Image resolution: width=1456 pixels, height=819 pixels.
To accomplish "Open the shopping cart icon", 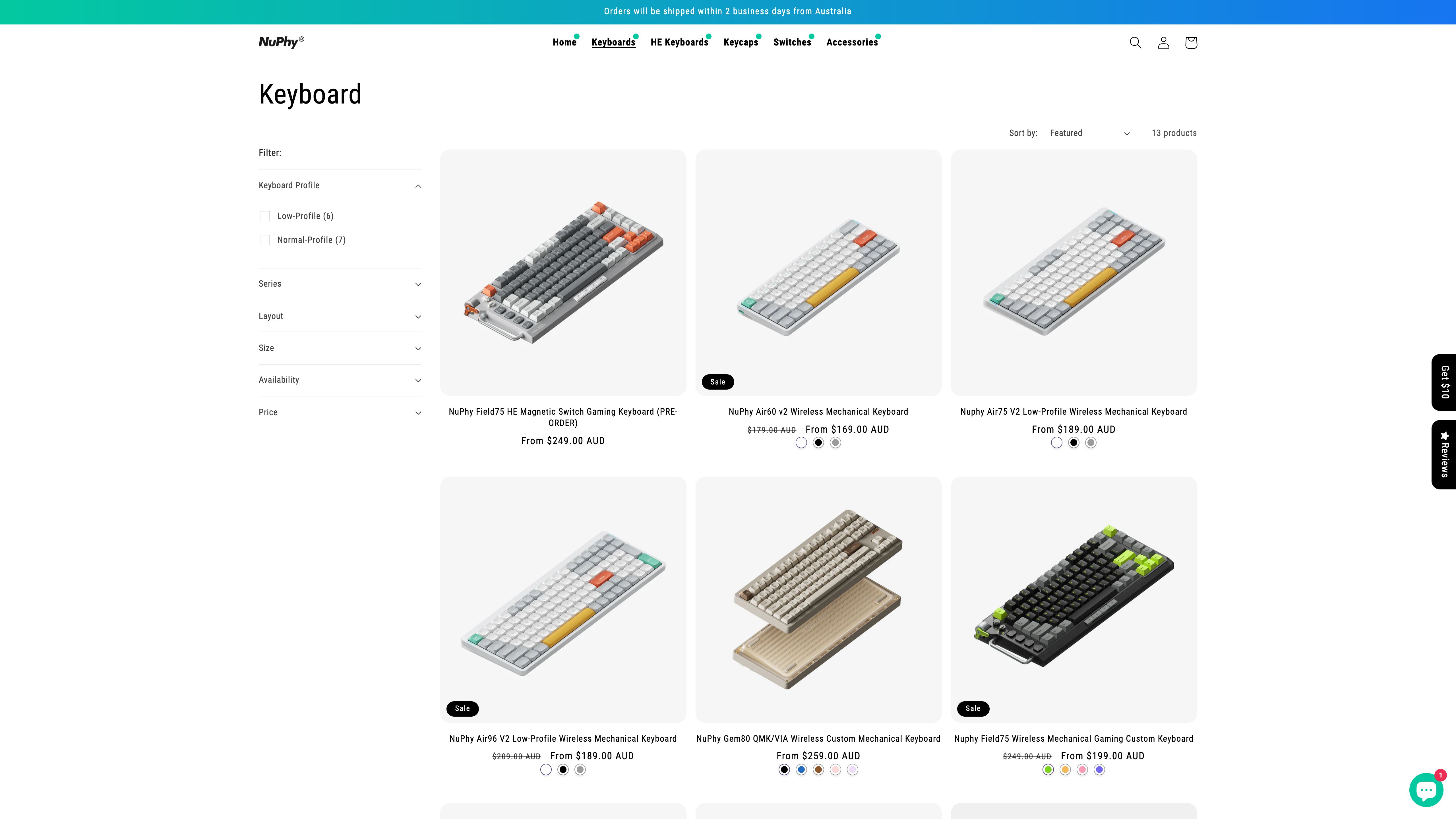I will pos(1191,42).
